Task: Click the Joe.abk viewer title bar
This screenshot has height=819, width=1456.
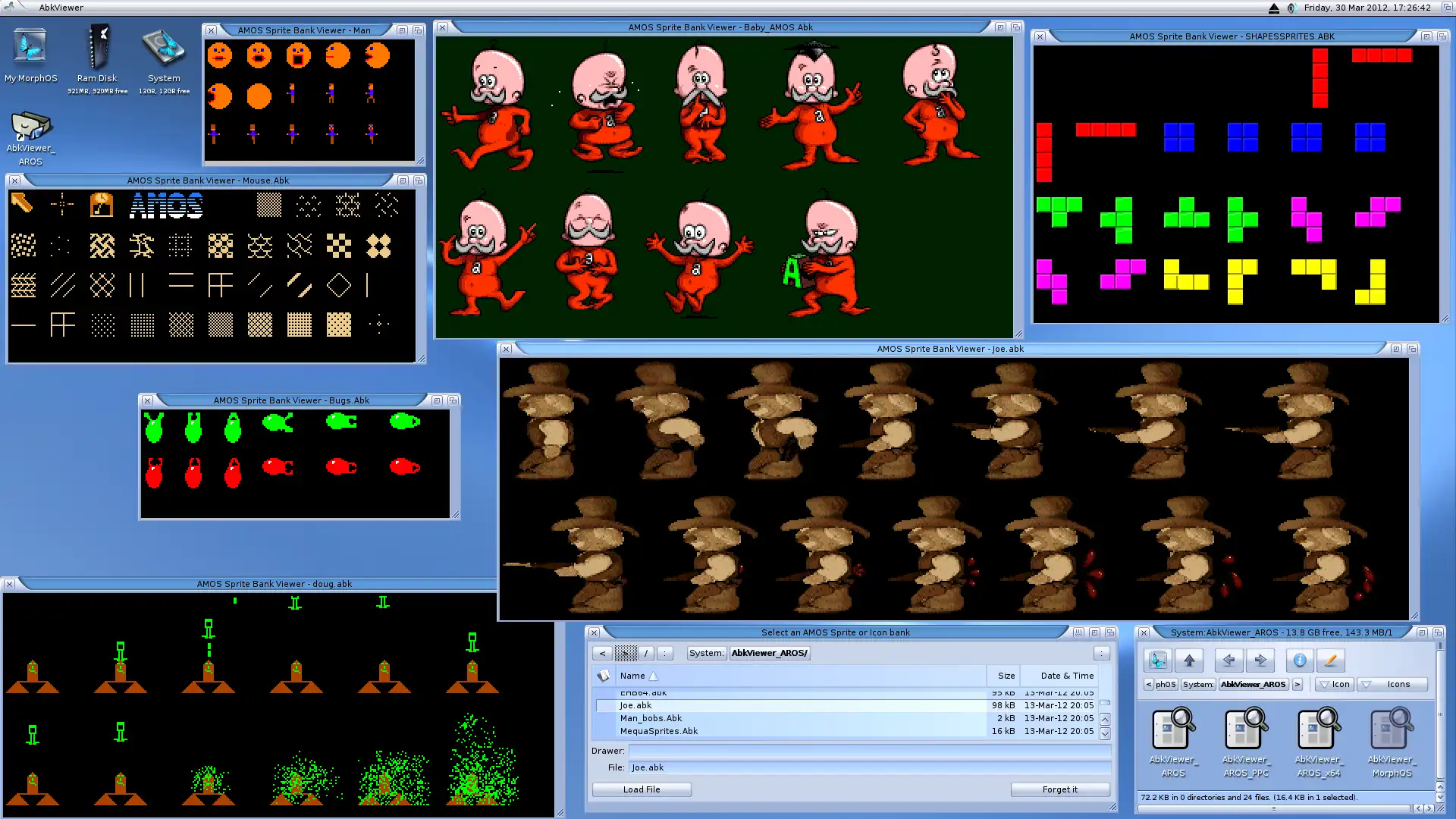Action: click(x=950, y=349)
